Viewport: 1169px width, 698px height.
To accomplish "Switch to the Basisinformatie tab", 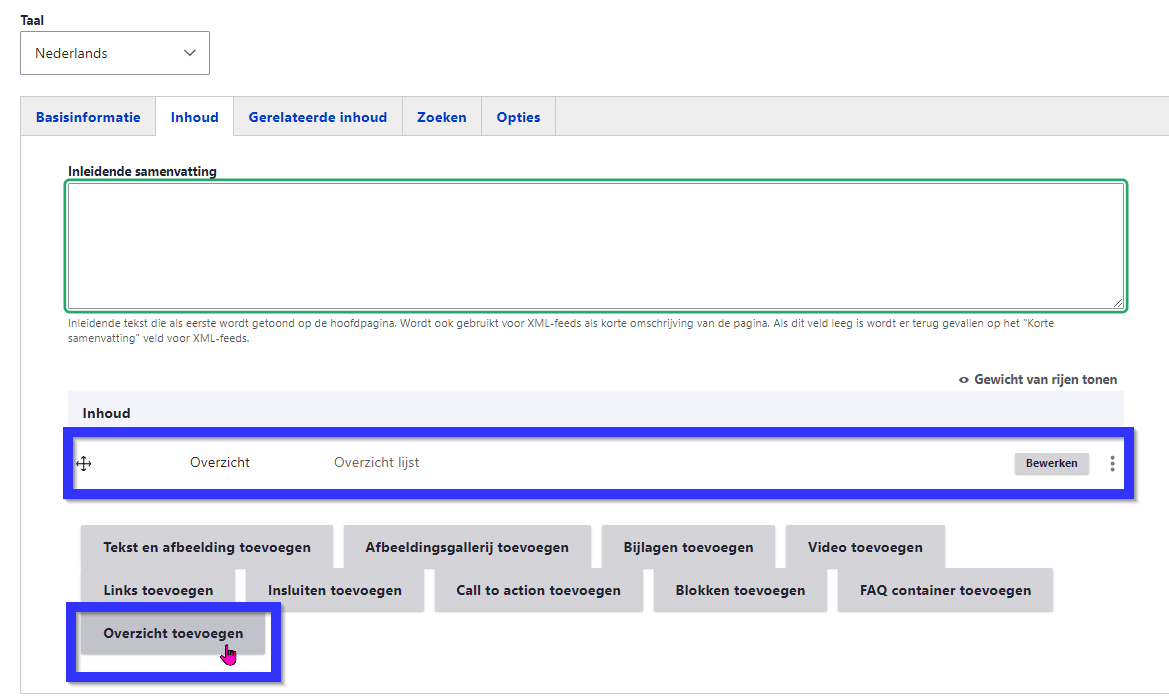I will [88, 117].
